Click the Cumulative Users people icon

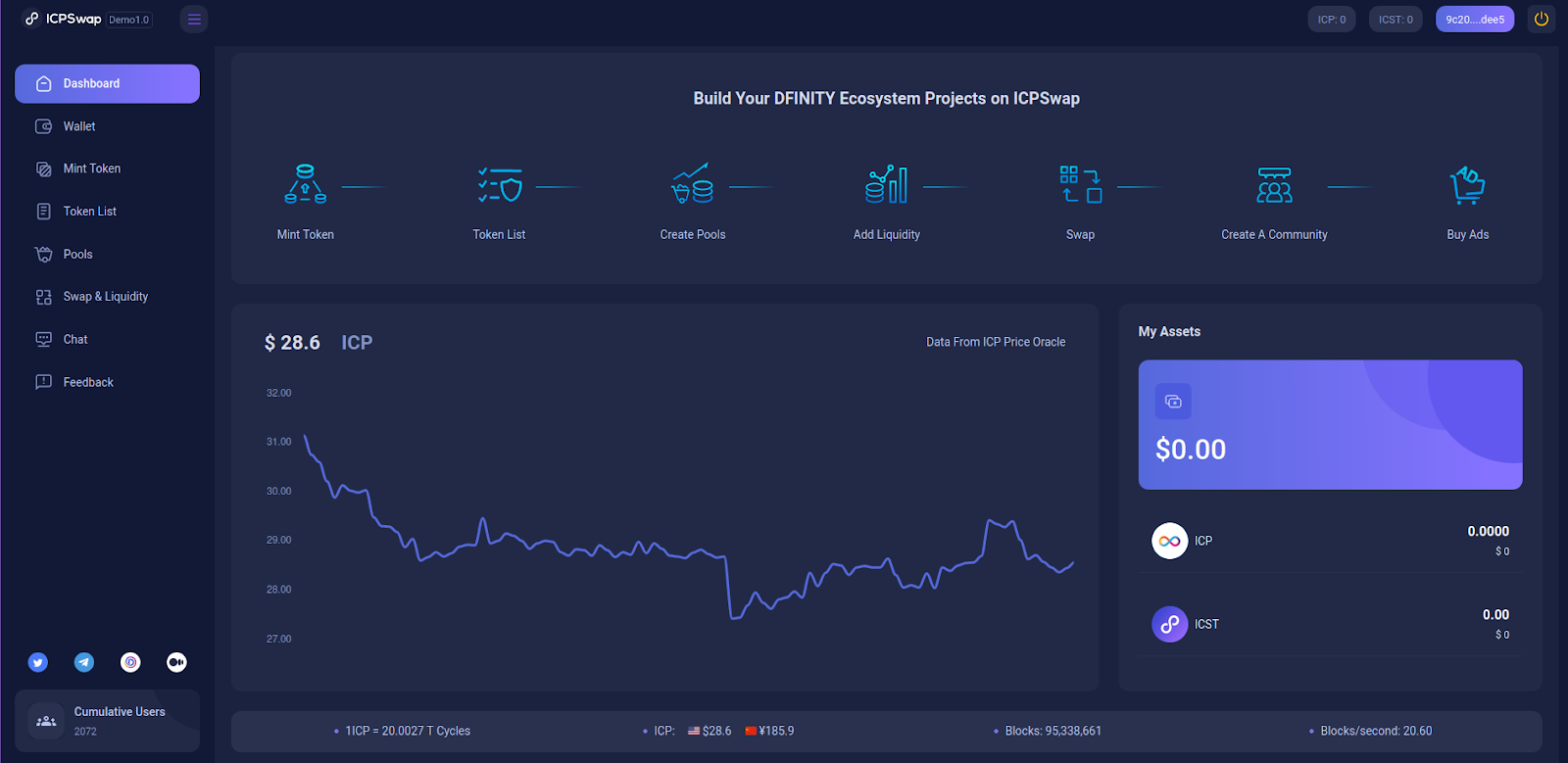(x=46, y=722)
